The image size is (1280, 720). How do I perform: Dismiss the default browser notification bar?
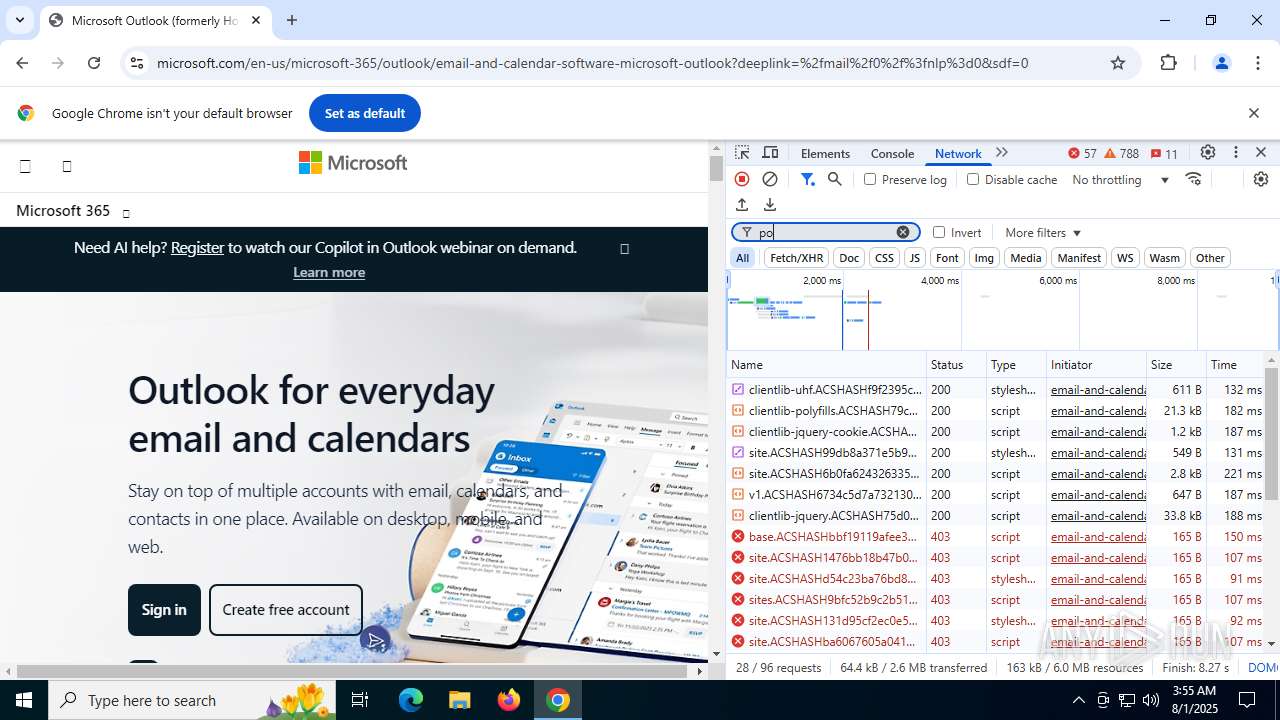pyautogui.click(x=1254, y=113)
